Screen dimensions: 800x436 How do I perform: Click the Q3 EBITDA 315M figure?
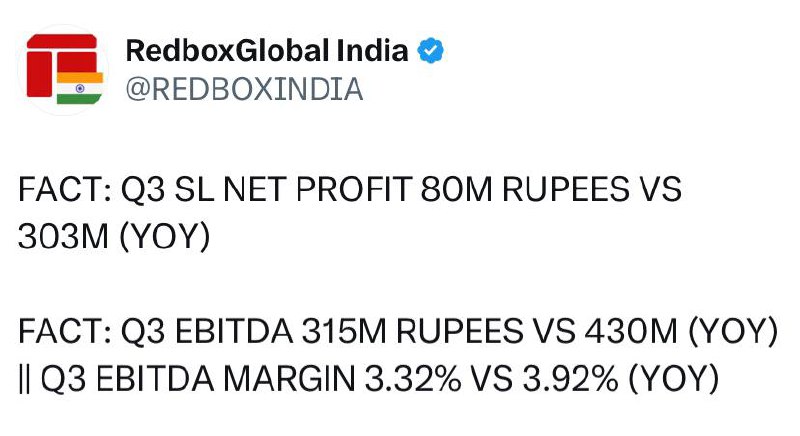(253, 331)
